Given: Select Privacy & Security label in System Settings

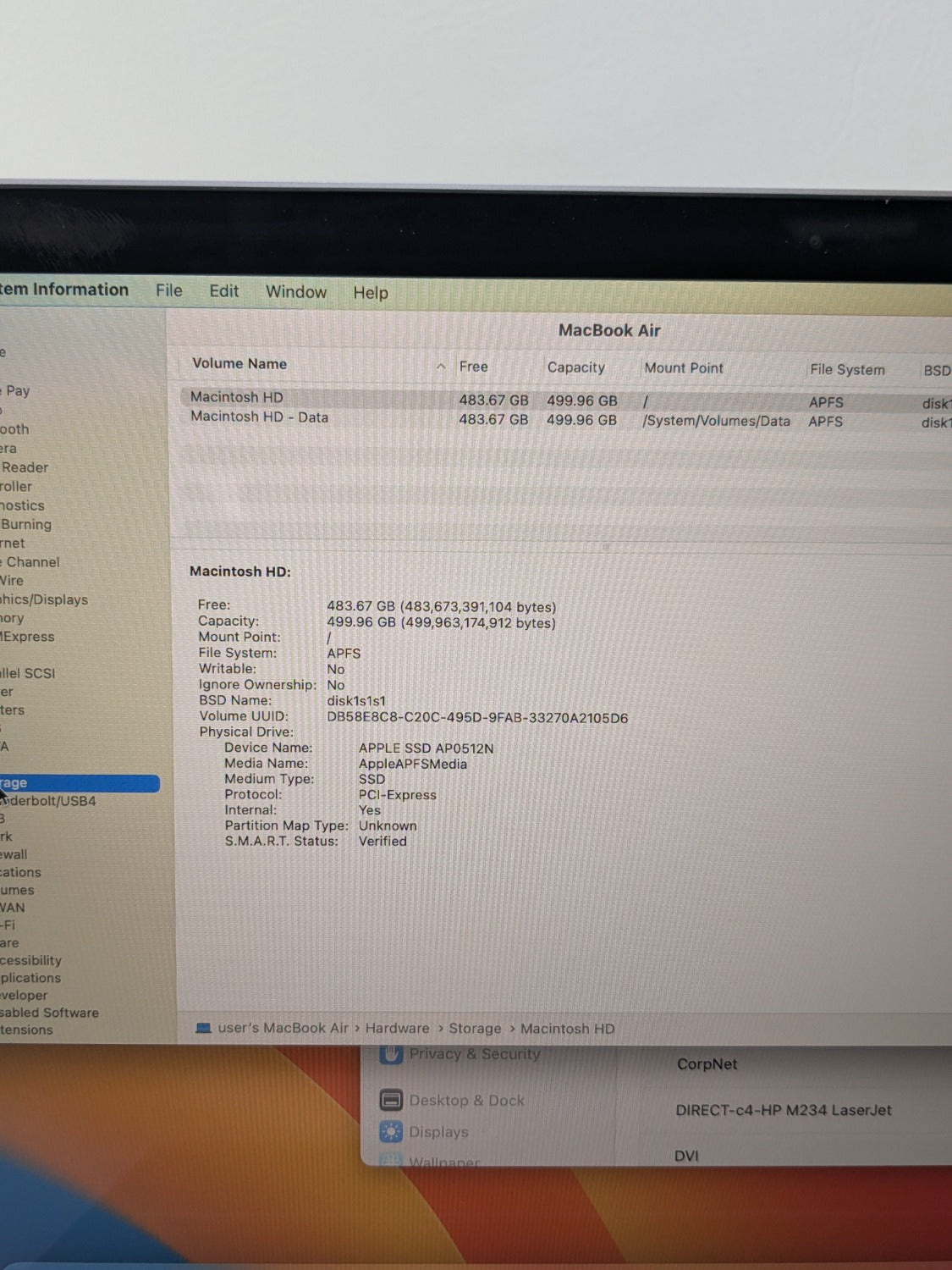Looking at the screenshot, I should tap(475, 1054).
